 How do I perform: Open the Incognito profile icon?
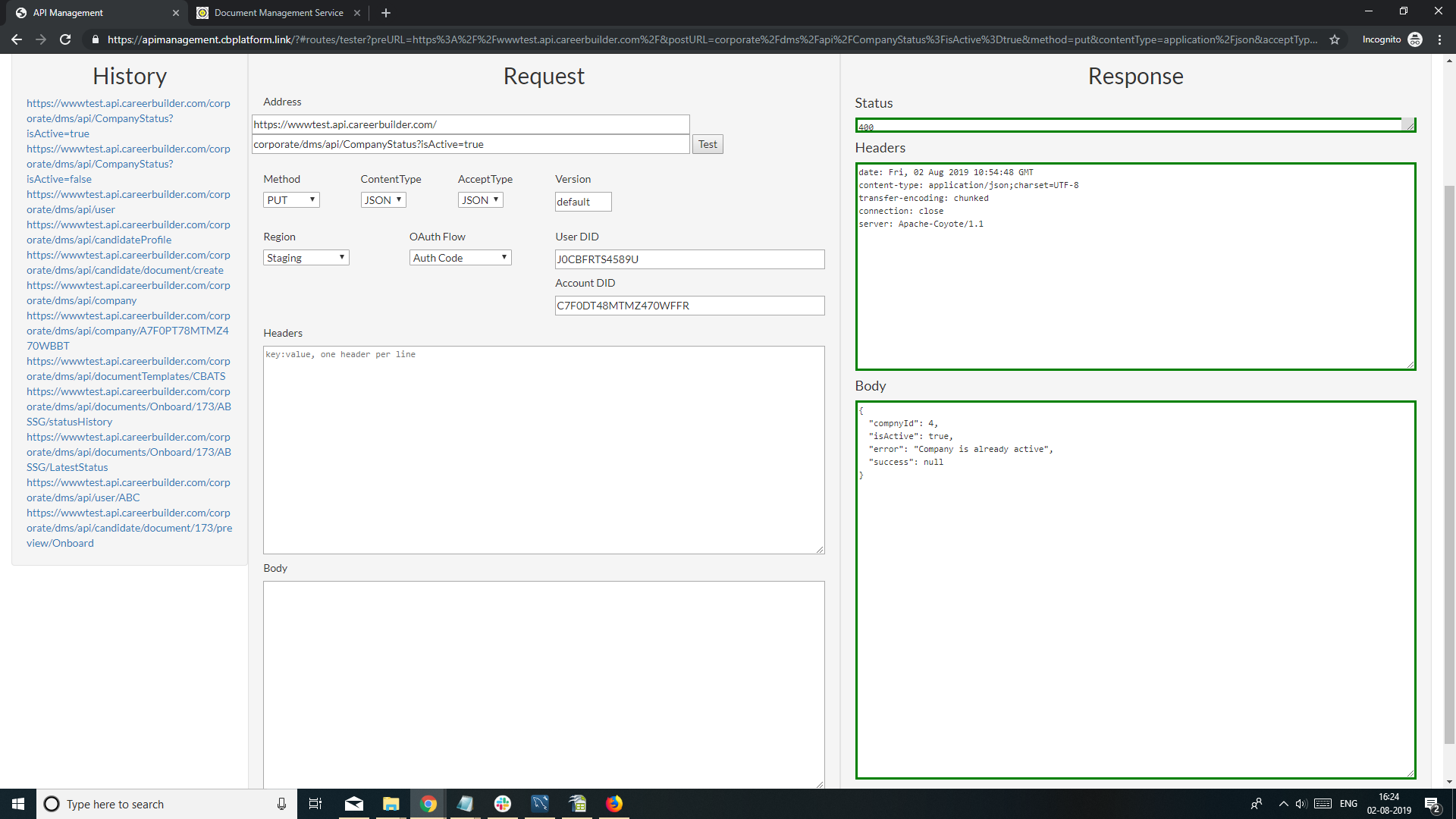click(x=1415, y=39)
